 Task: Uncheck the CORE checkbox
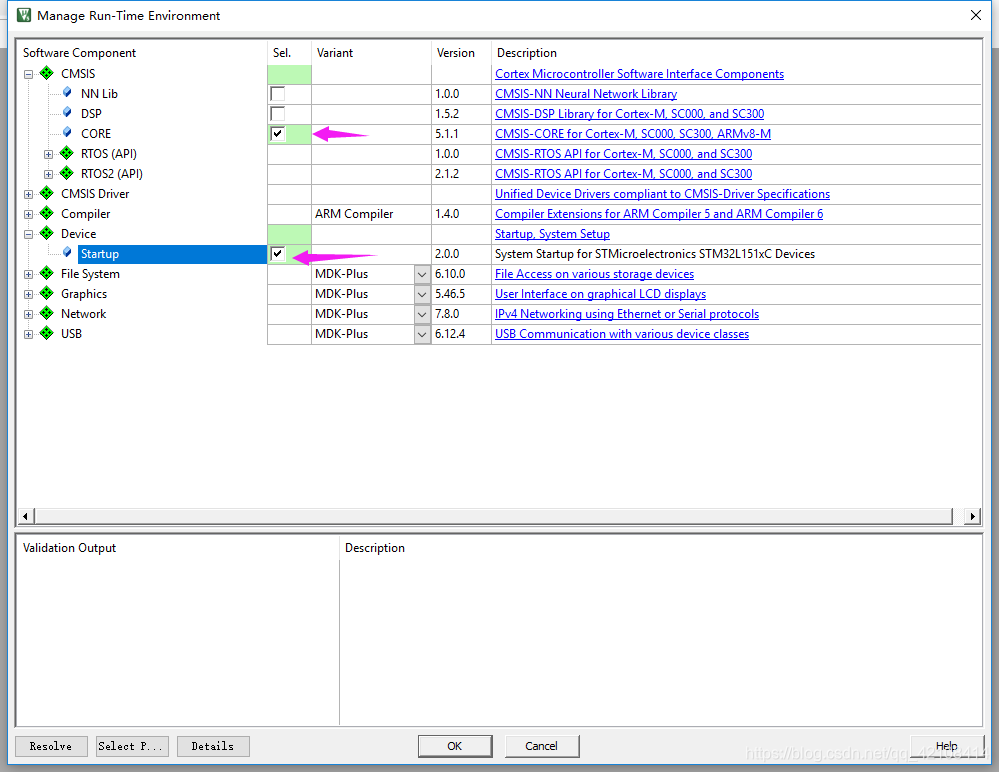click(278, 134)
